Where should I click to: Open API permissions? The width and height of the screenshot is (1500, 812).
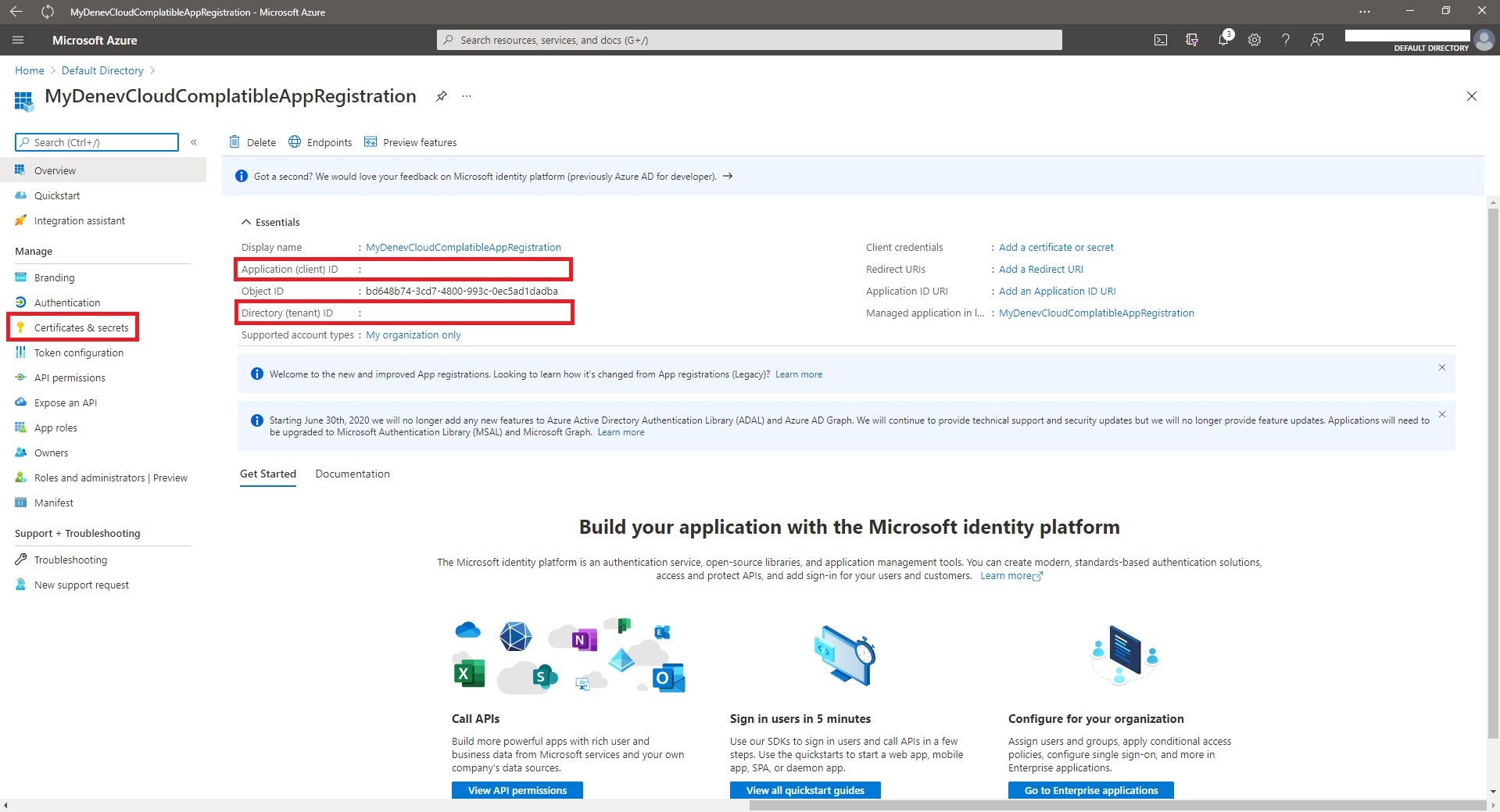click(x=70, y=377)
